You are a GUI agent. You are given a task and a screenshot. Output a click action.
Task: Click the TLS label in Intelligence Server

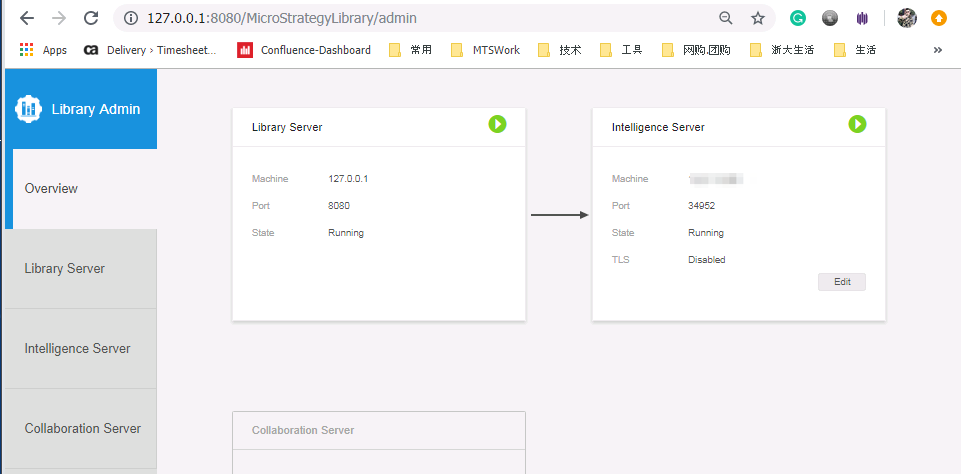(x=620, y=260)
